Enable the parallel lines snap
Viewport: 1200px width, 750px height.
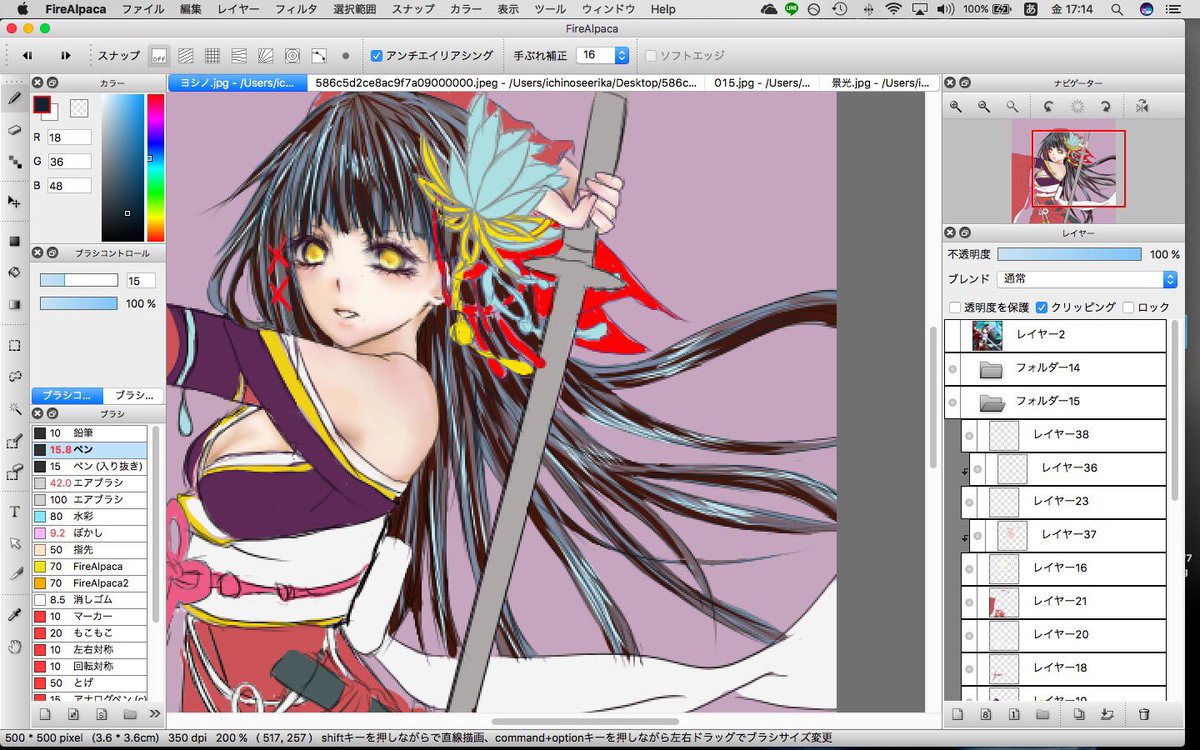(x=186, y=56)
